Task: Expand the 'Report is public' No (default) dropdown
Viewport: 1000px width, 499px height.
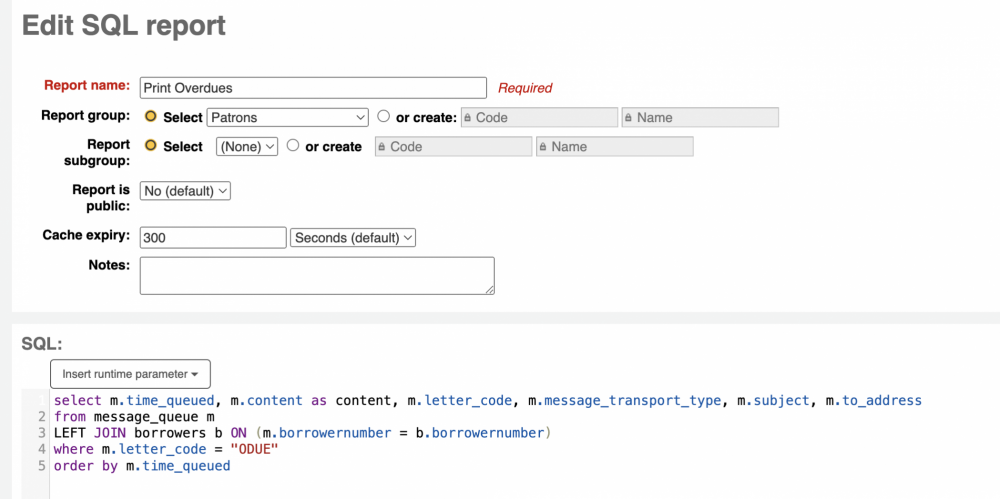Action: coord(185,191)
